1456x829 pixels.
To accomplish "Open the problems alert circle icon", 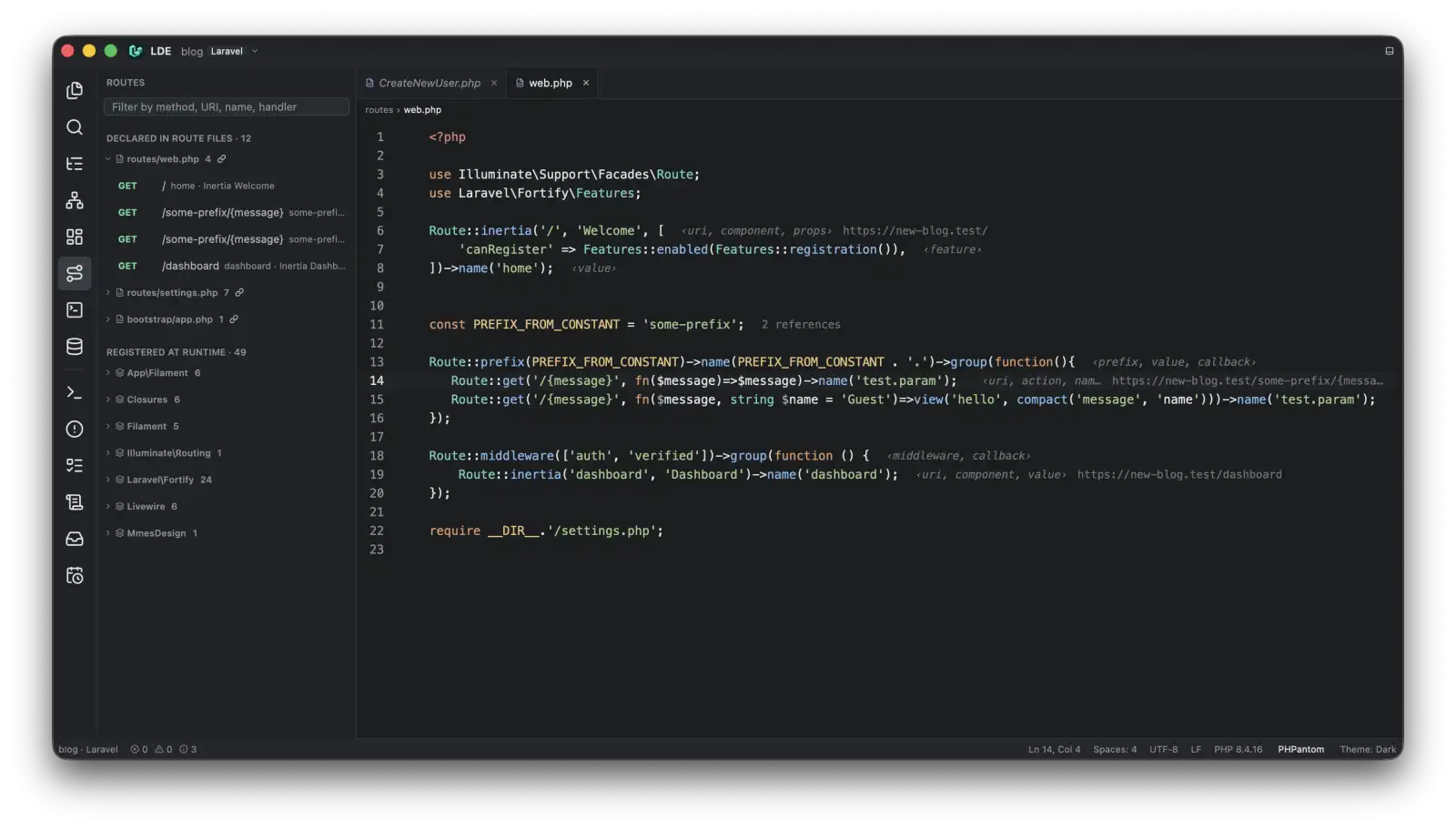I will [x=75, y=429].
